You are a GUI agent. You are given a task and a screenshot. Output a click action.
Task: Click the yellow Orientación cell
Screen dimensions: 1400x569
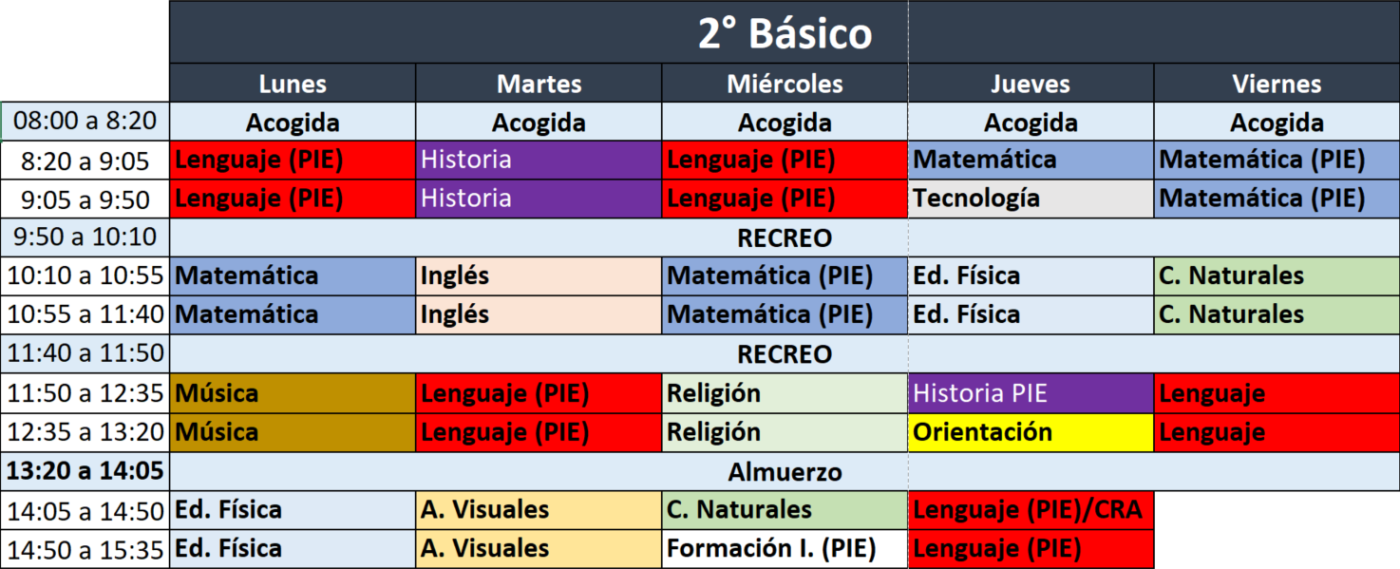tap(1030, 432)
